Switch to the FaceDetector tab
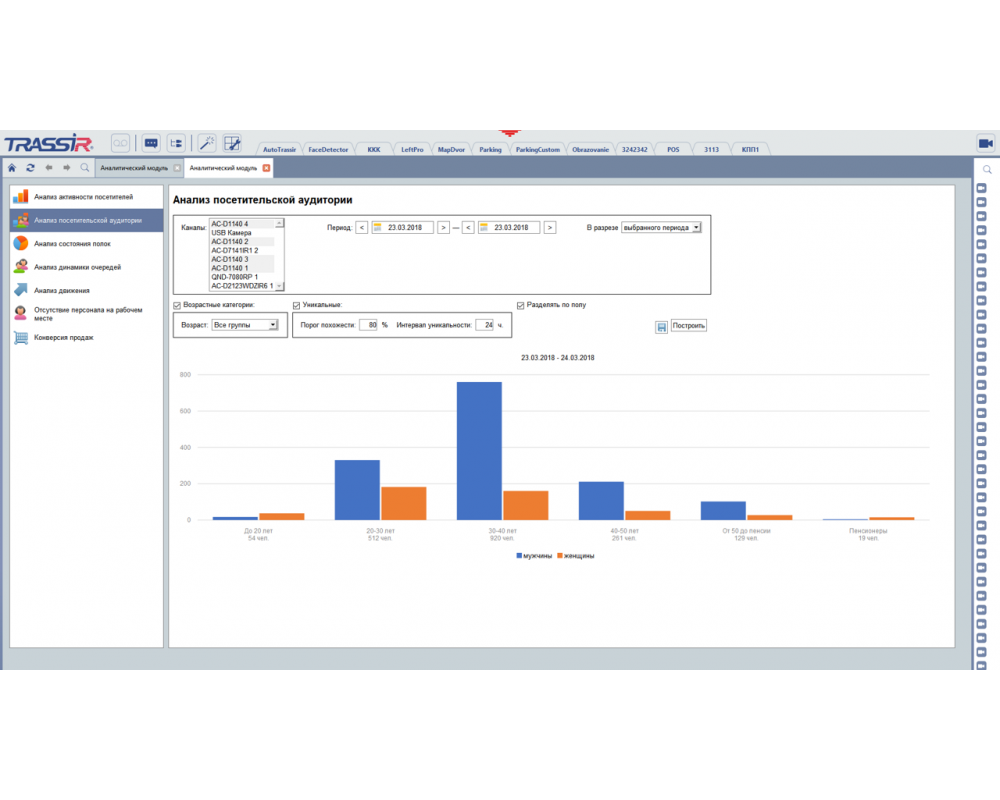 click(x=328, y=149)
